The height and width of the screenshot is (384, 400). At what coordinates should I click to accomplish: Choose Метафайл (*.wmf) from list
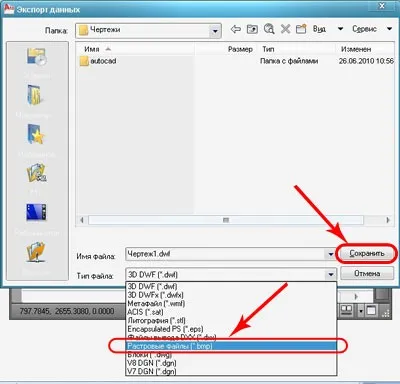pyautogui.click(x=231, y=303)
